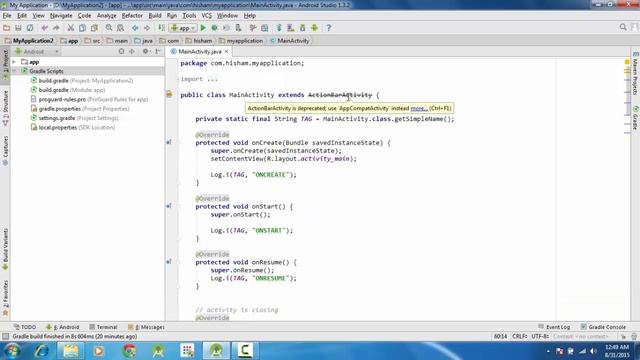This screenshot has width=640, height=360.
Task: Open the Navigate menu
Action: [x=61, y=16]
